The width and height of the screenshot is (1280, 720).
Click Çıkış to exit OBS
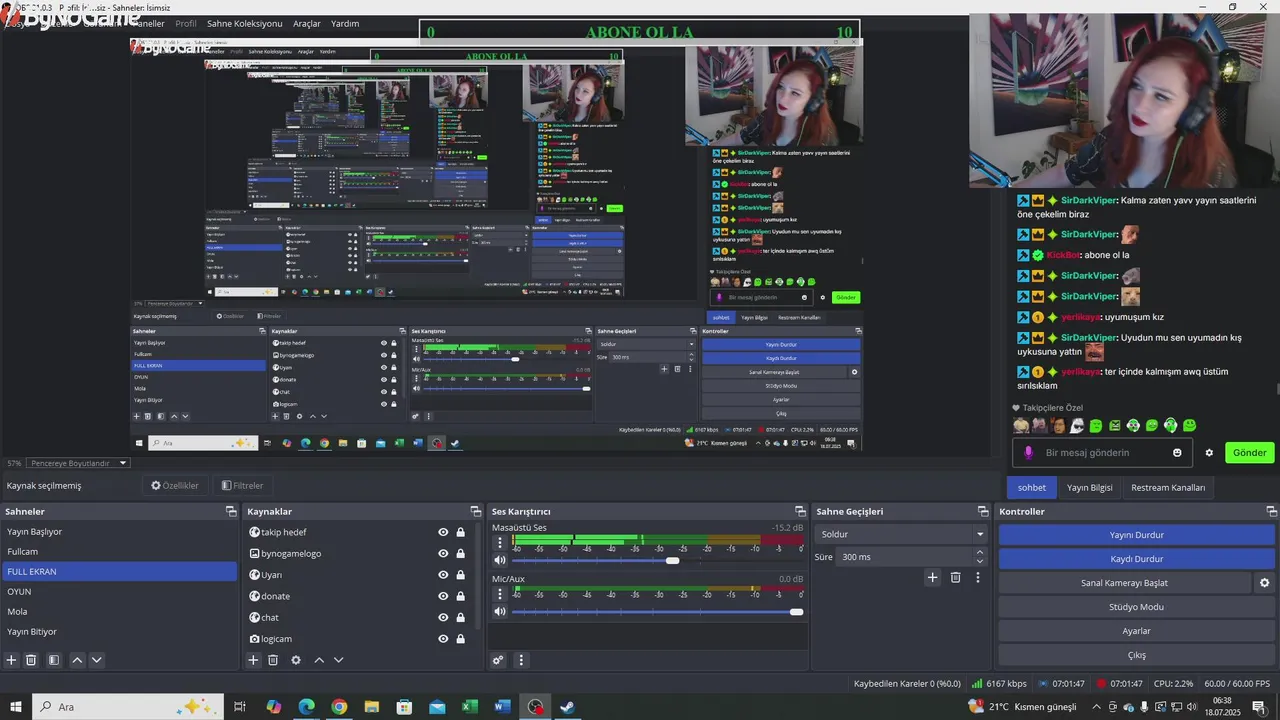[1136, 655]
